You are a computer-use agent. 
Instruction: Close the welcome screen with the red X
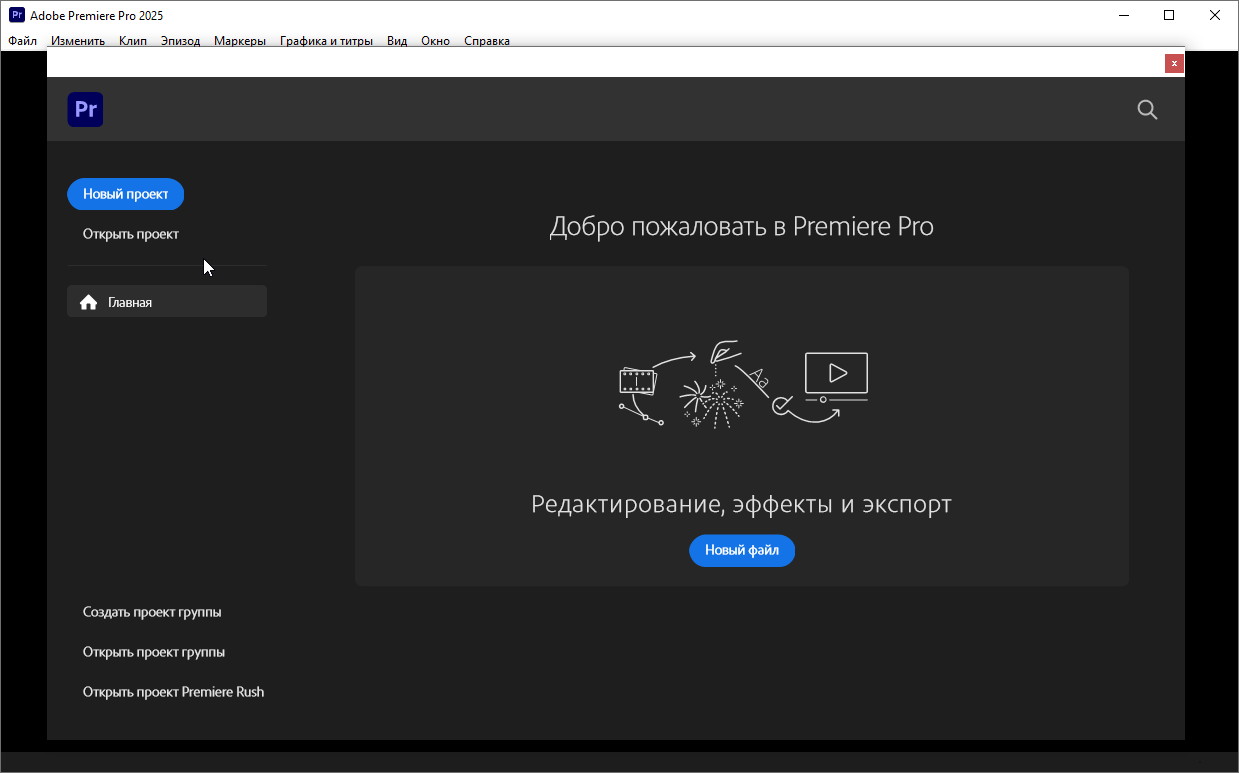[1174, 63]
